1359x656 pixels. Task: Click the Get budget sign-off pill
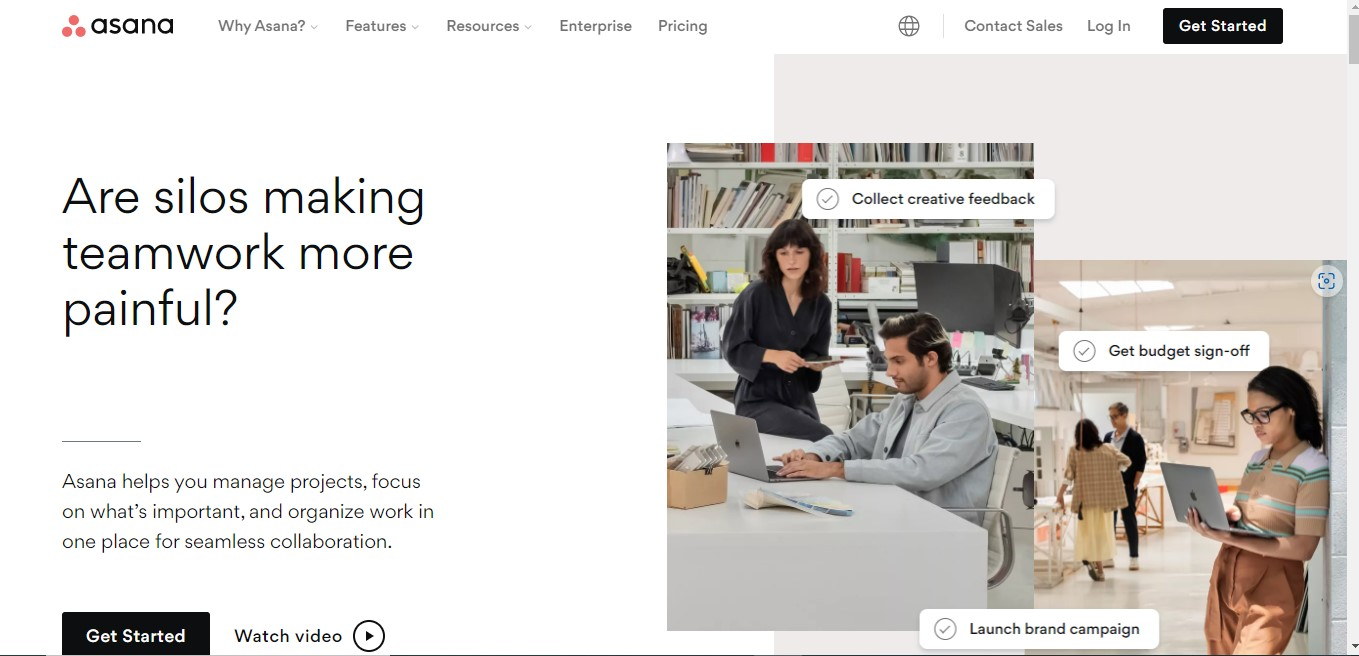[x=1163, y=350]
